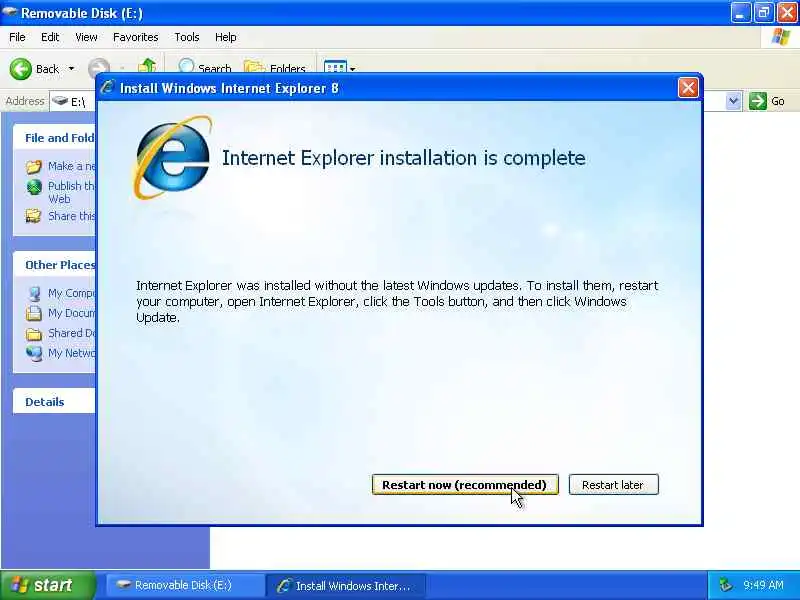
Task: Switch to Removable Disk (E:) taskbar button
Action: [185, 585]
